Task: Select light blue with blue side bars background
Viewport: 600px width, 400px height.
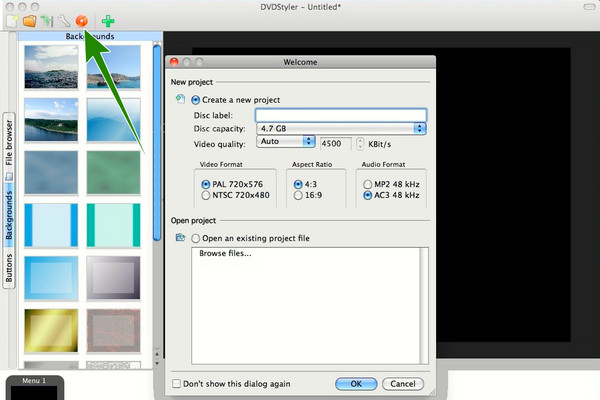Action: [x=51, y=225]
